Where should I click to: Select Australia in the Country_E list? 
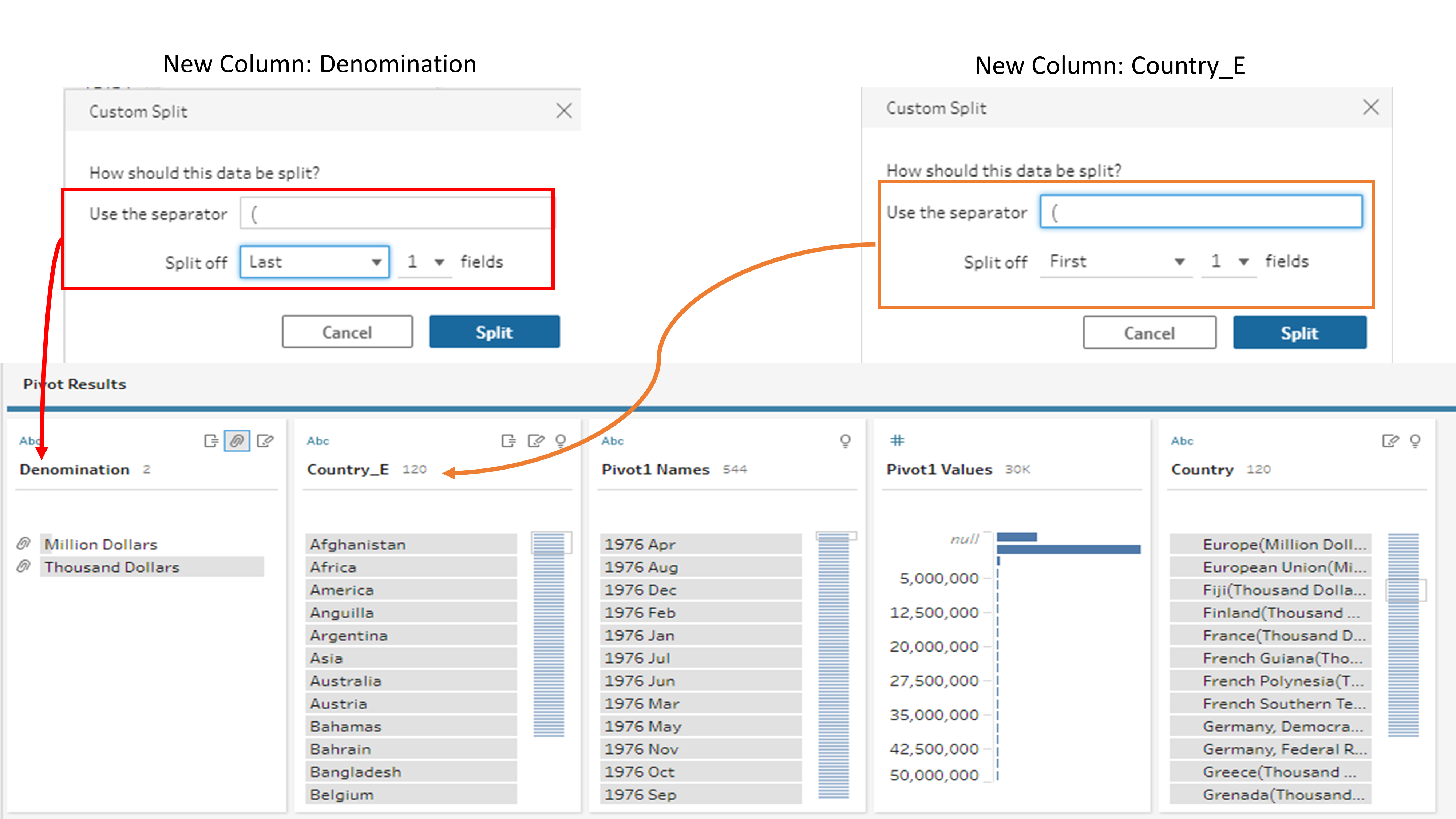coord(411,681)
